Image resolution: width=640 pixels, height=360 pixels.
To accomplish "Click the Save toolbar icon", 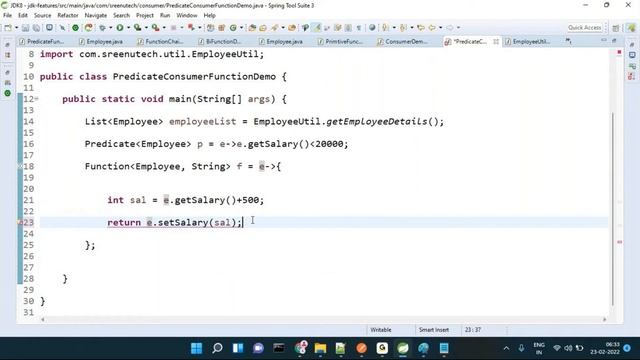I will 26,28.
